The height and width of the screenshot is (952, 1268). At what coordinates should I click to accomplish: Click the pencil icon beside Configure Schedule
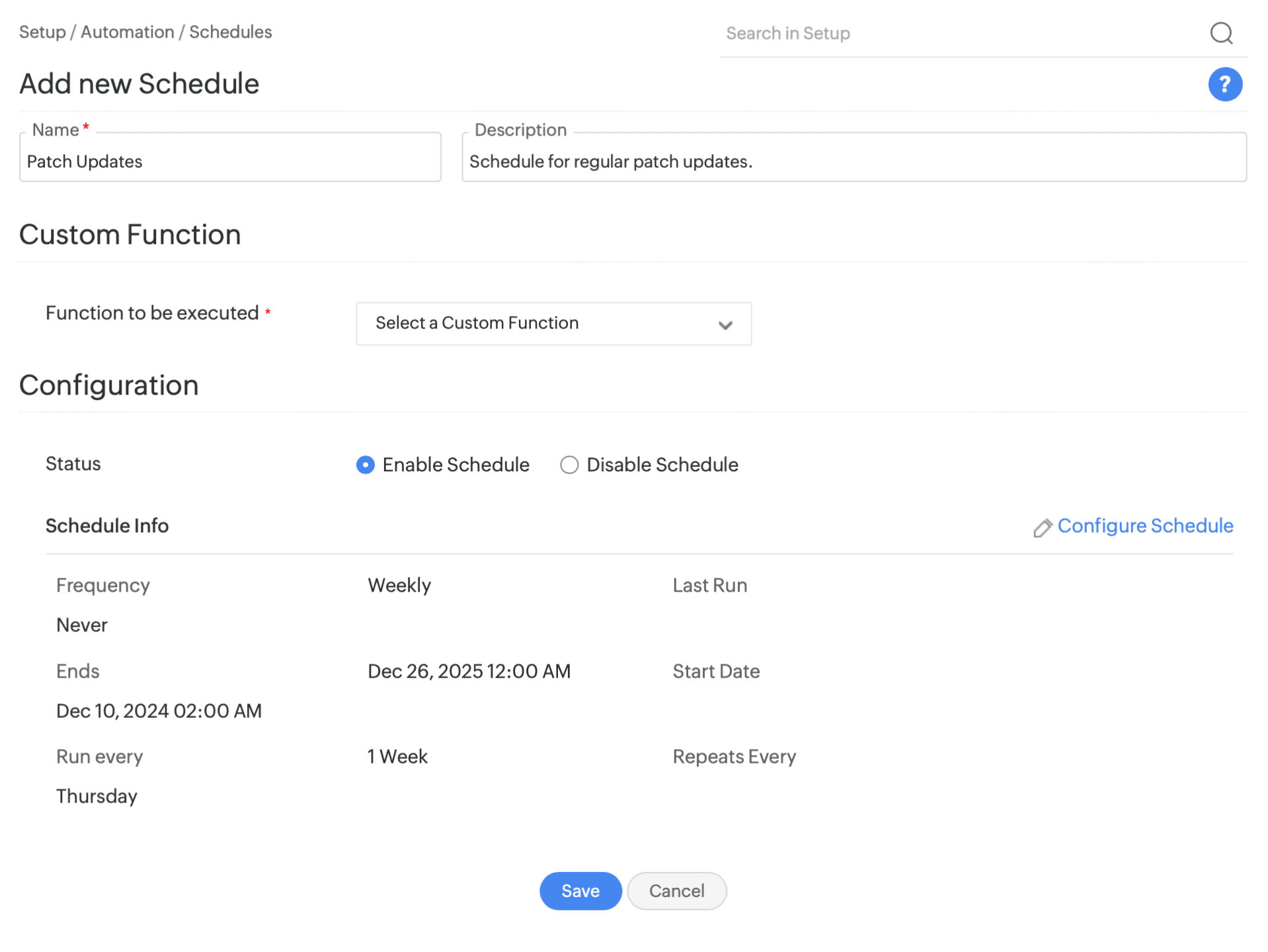coord(1042,528)
